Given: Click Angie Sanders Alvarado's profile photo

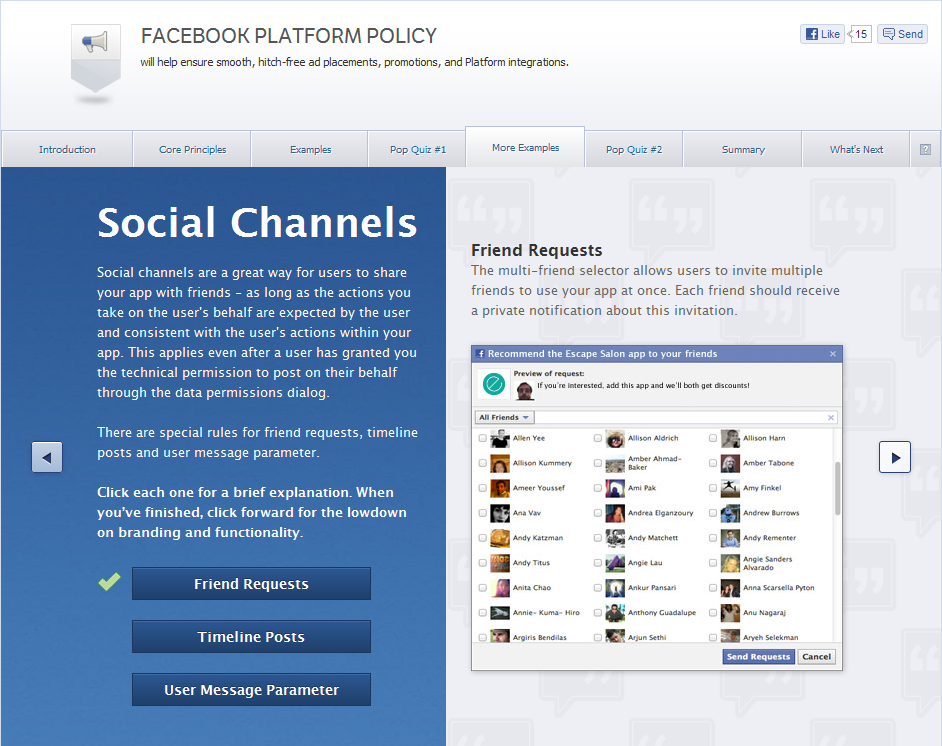Looking at the screenshot, I should [x=731, y=563].
